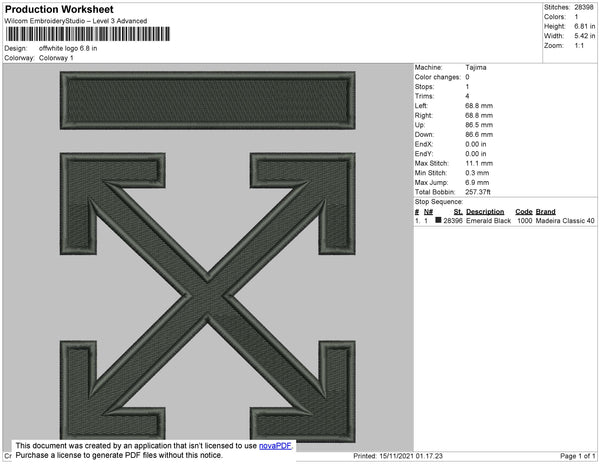600x464 pixels.
Task: Select Max Jump value '6.9 mm'
Action: click(477, 182)
